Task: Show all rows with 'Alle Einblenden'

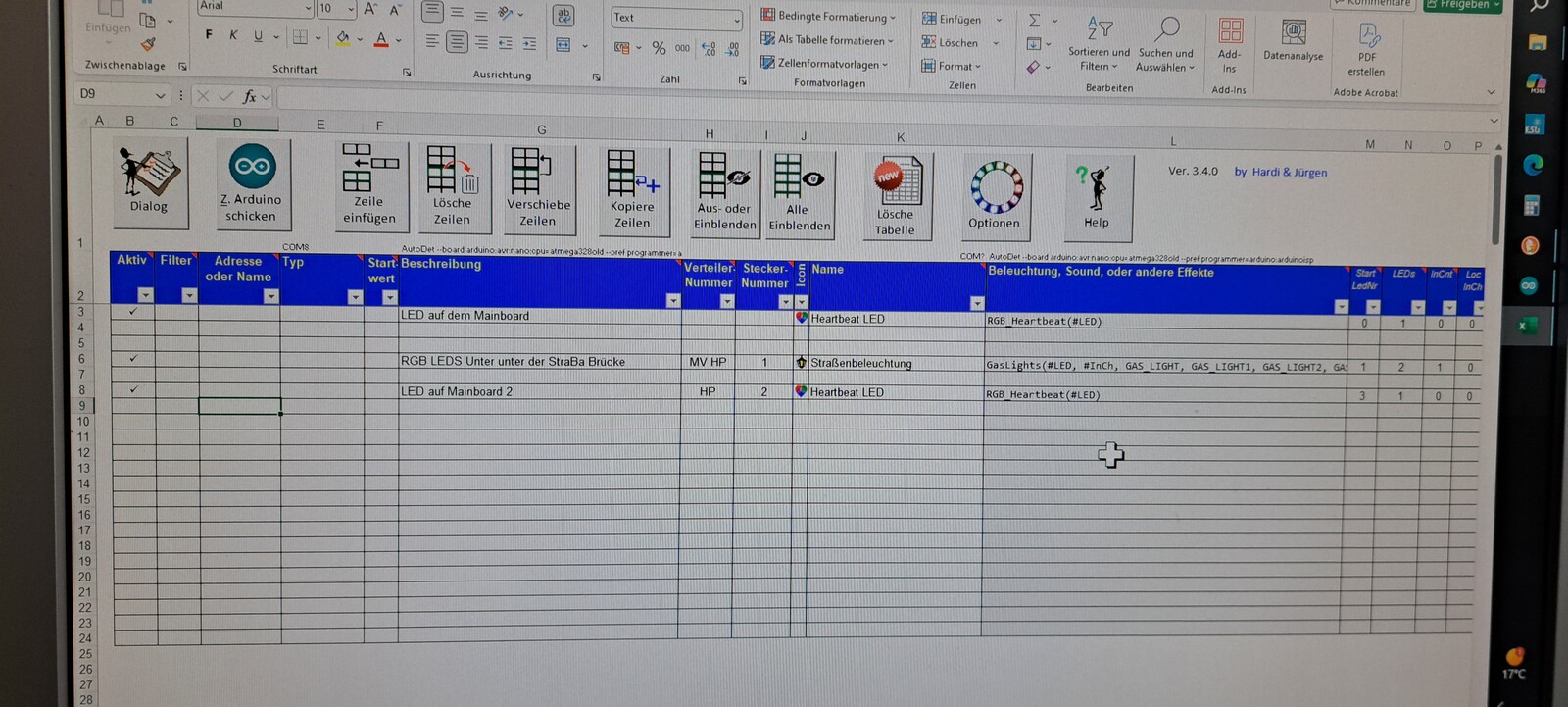Action: tap(799, 193)
